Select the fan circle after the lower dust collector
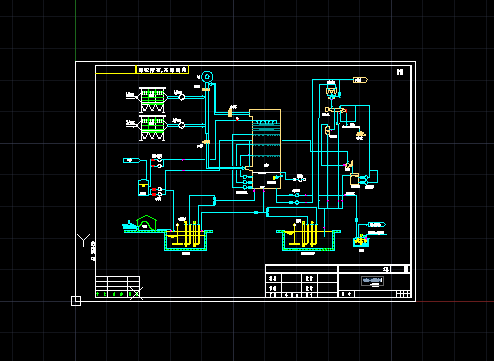The image size is (494, 361). coord(182,125)
